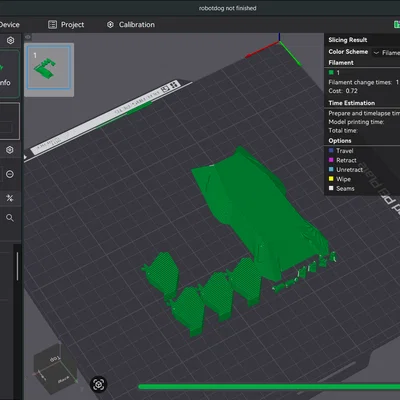Click the green horizontal layer slider bar
The image size is (400, 400).
tap(269, 387)
